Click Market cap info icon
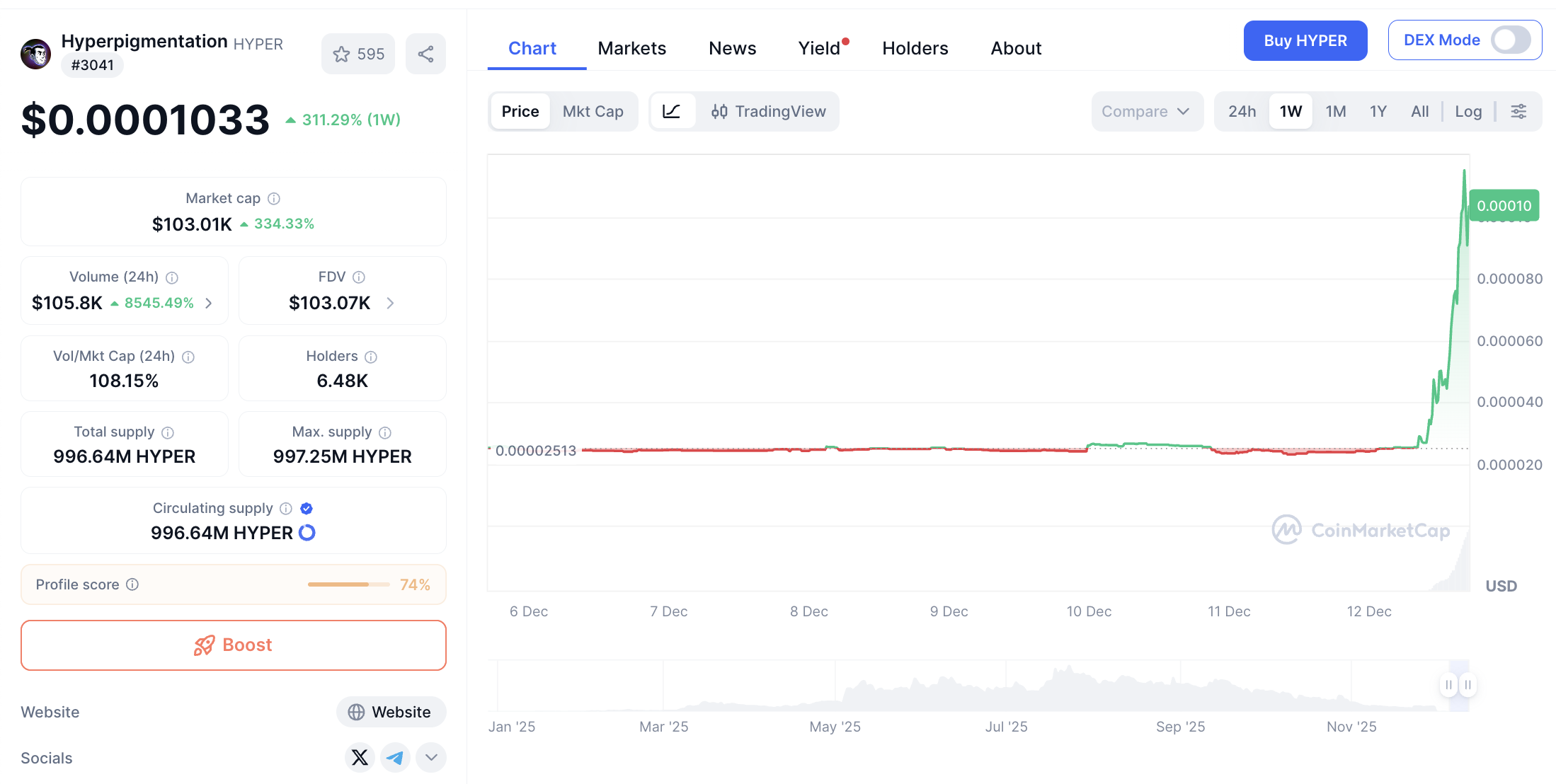 [274, 199]
